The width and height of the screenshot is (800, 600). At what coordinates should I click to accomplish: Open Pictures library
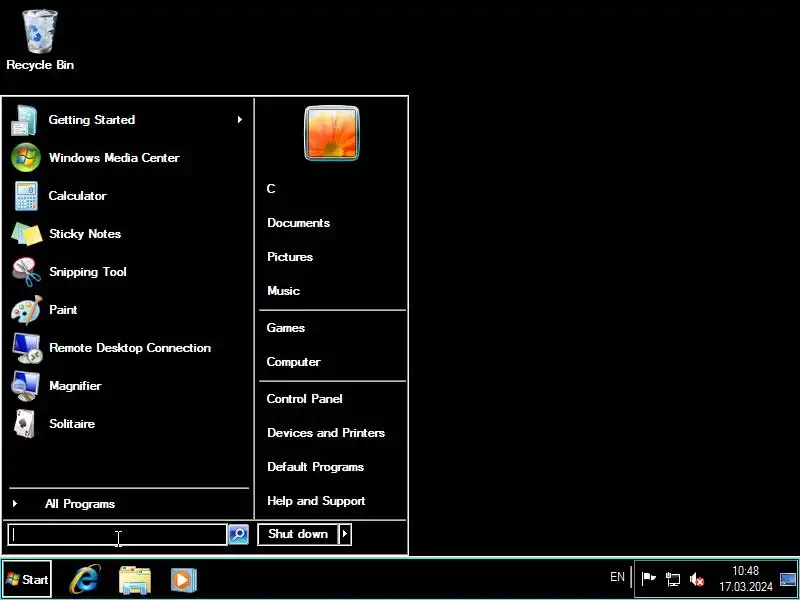point(290,257)
